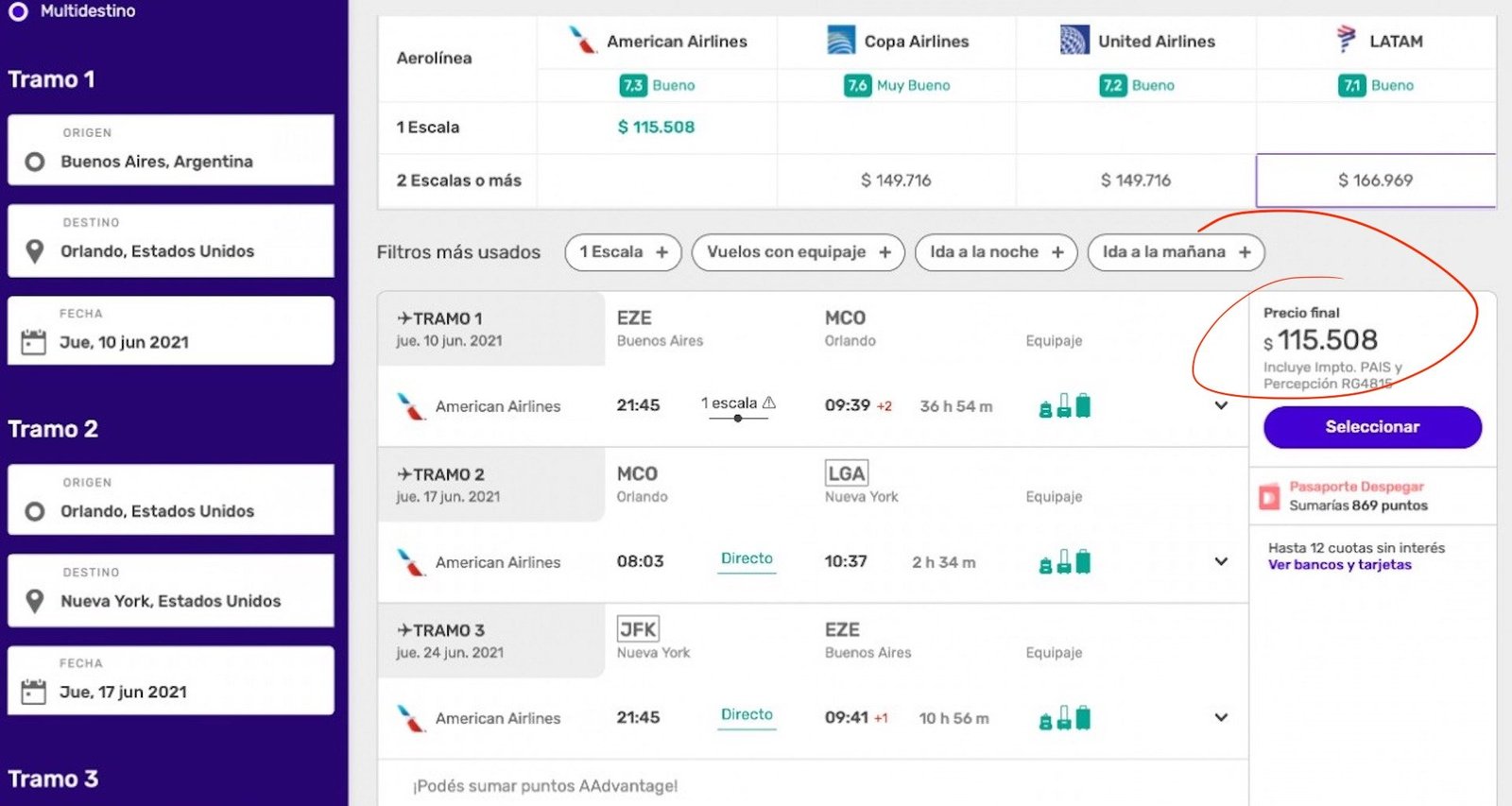Click the Pasaporte Despegar icon
Viewport: 1512px width, 806px height.
(x=1269, y=496)
